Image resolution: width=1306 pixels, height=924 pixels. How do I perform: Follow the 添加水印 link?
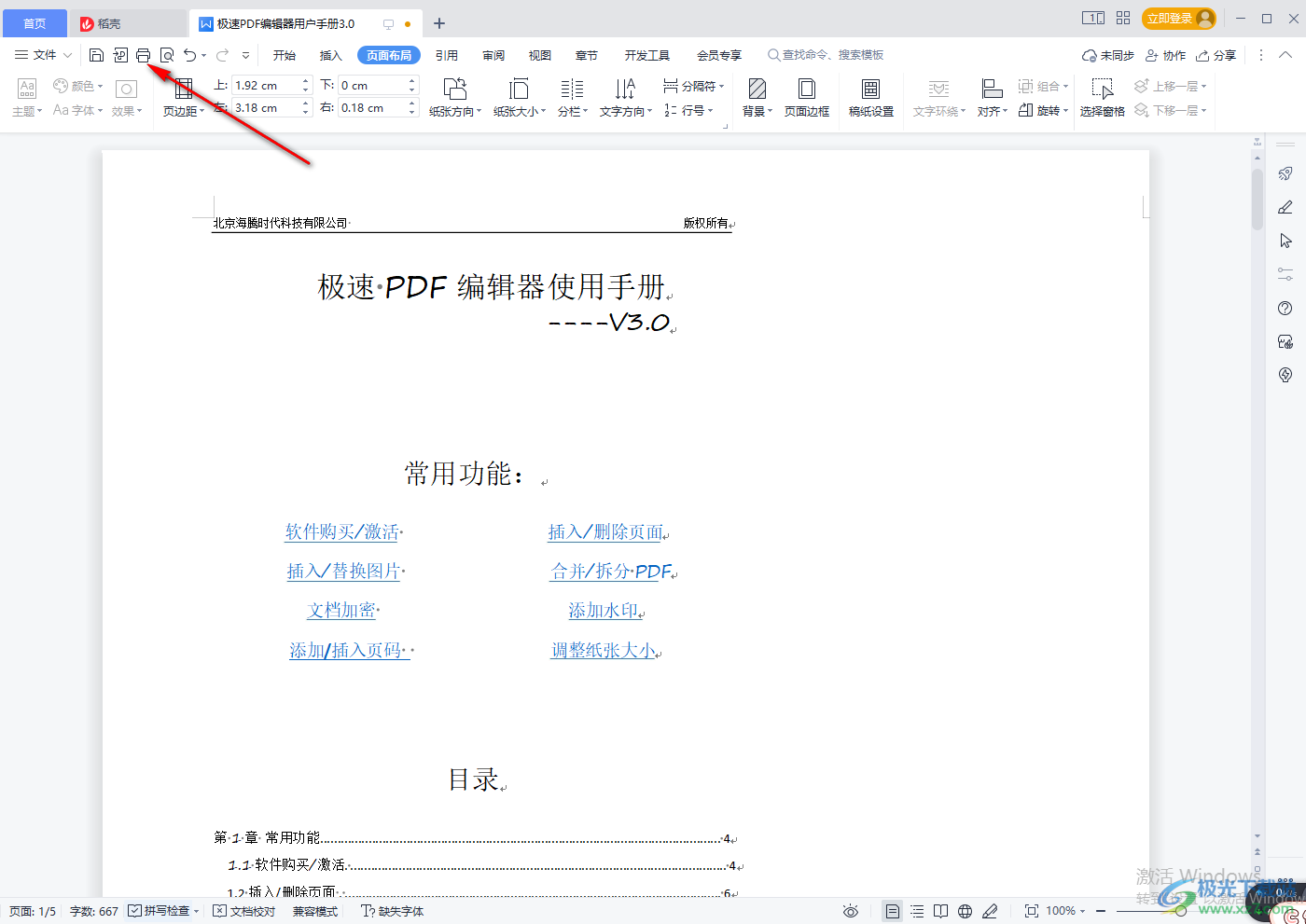point(604,611)
